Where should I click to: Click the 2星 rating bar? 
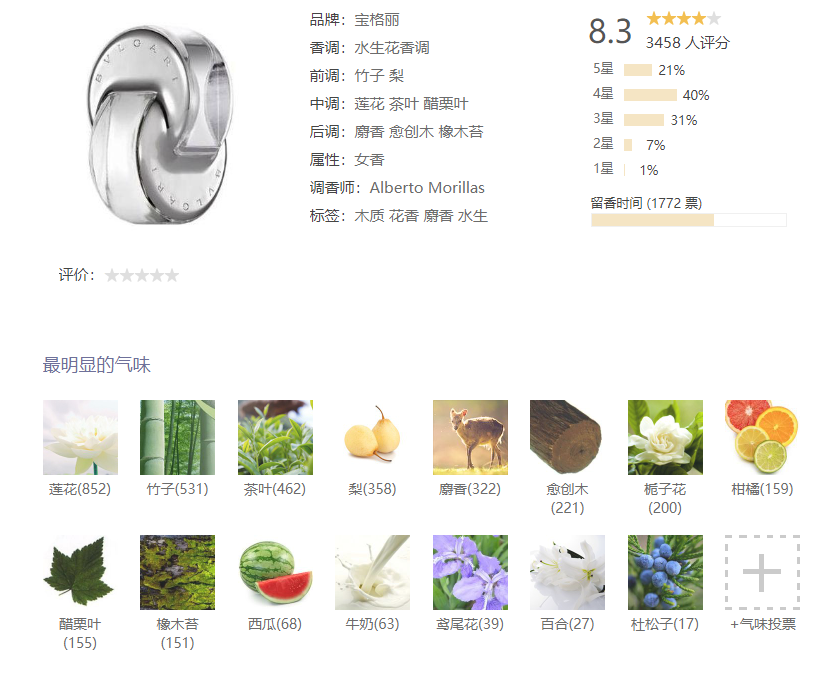(628, 145)
